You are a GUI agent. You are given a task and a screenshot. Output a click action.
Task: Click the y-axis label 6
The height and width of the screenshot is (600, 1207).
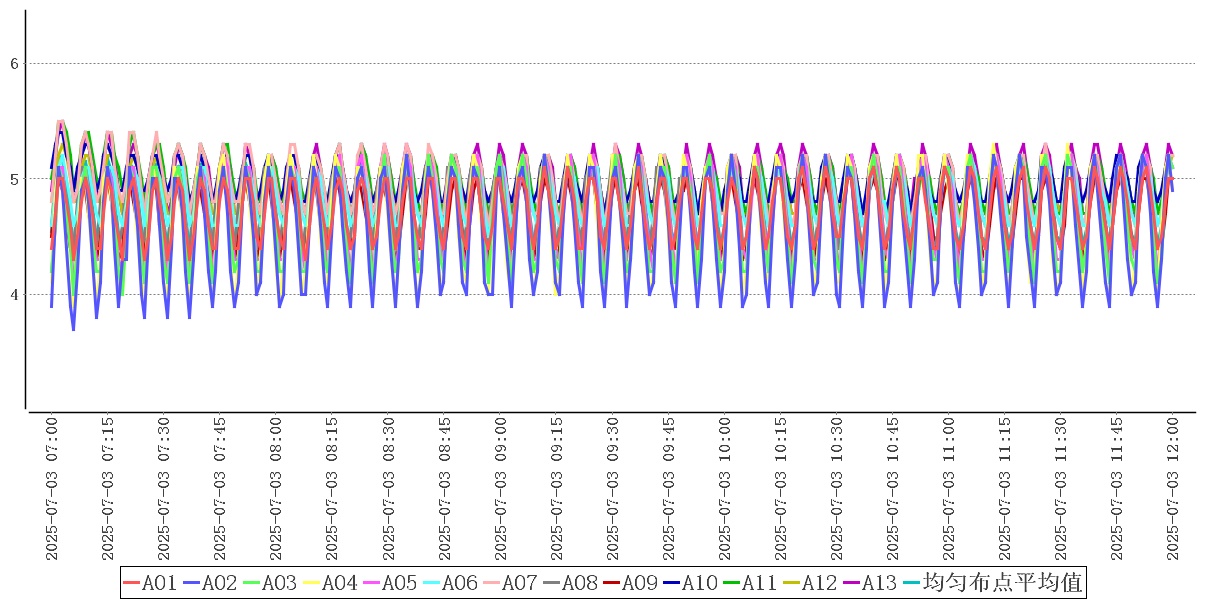coord(14,64)
